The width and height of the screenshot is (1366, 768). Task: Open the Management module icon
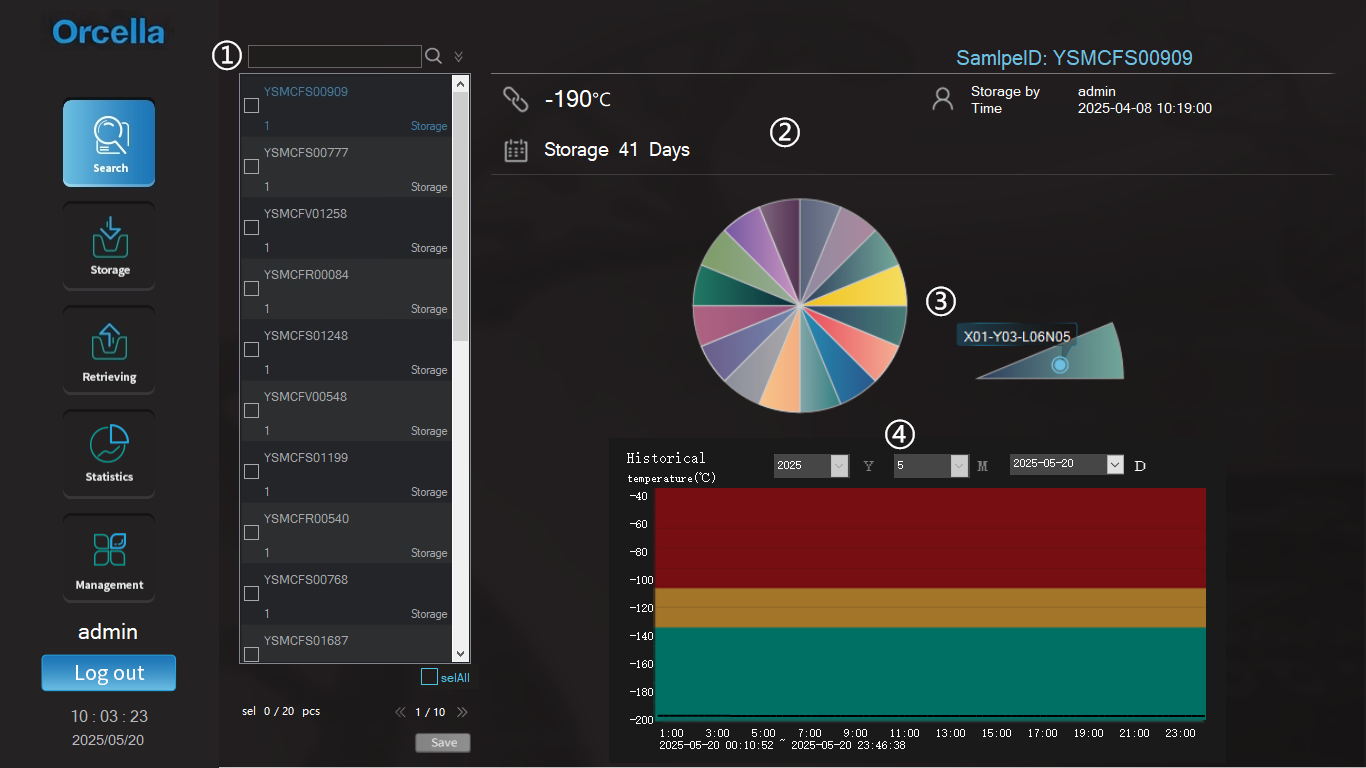coord(109,558)
